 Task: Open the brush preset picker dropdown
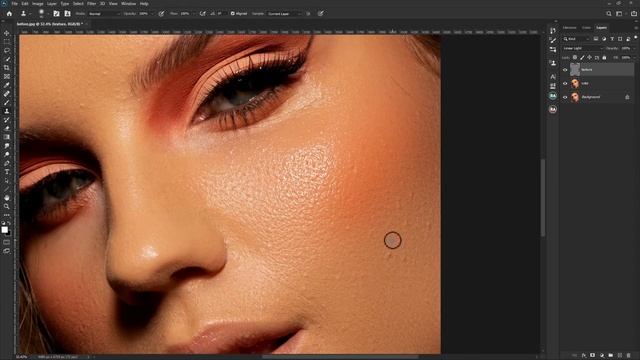point(48,13)
